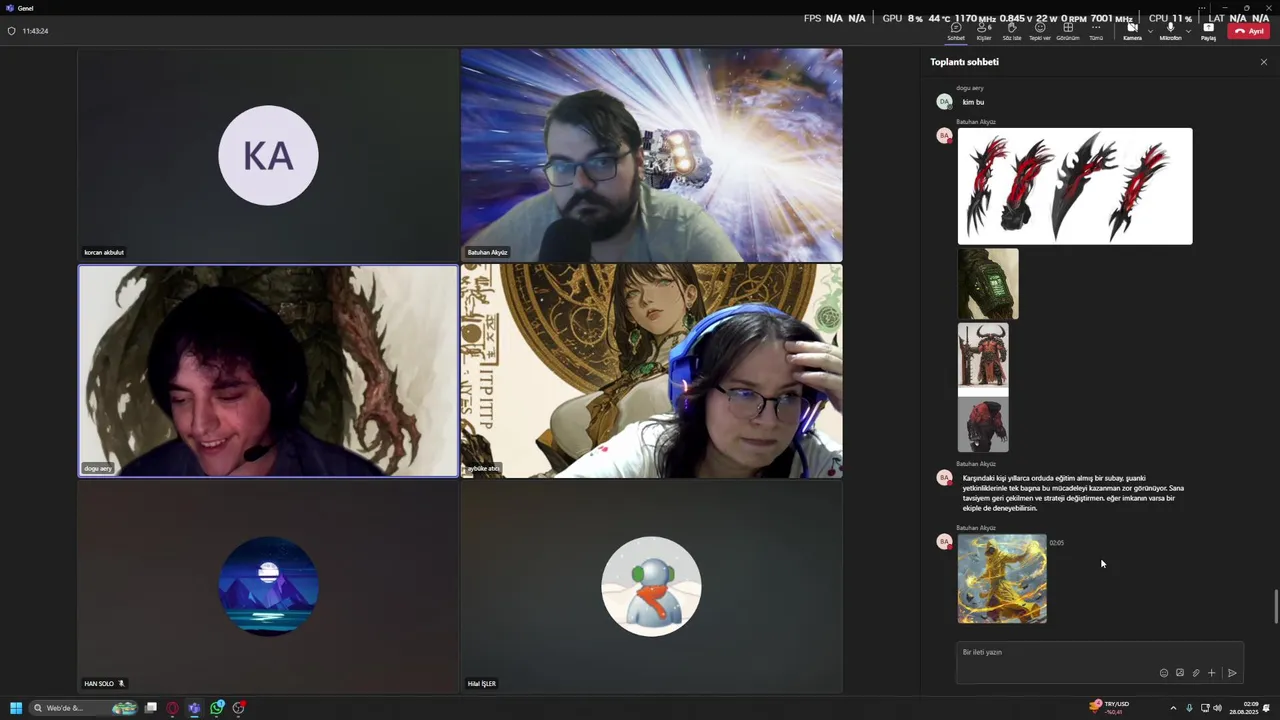Viewport: 1280px width, 720px height.
Task: Raise hand with Söz iste
Action: [x=1012, y=32]
